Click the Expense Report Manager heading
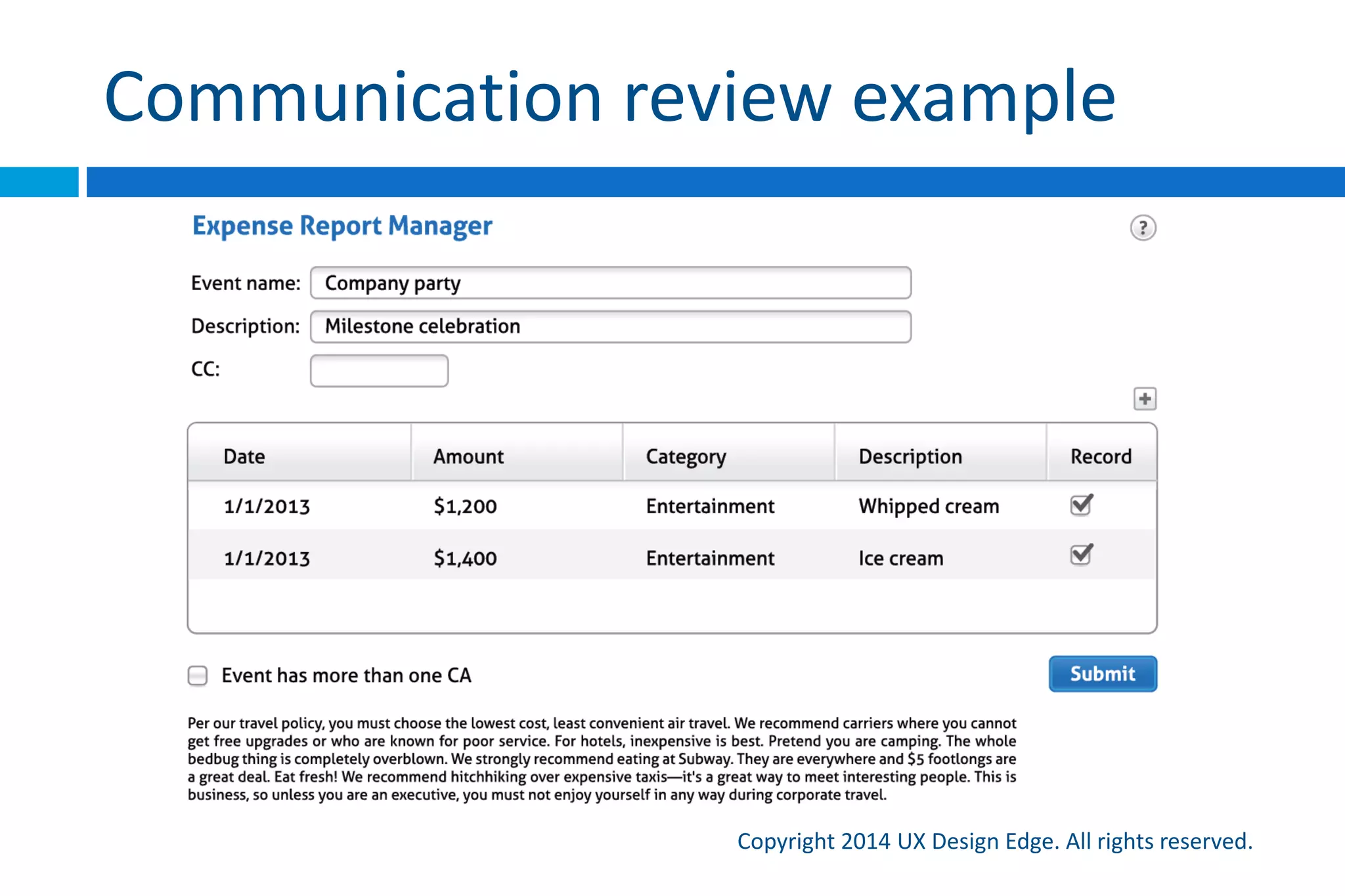Viewport: 1345px width, 896px height. [342, 226]
